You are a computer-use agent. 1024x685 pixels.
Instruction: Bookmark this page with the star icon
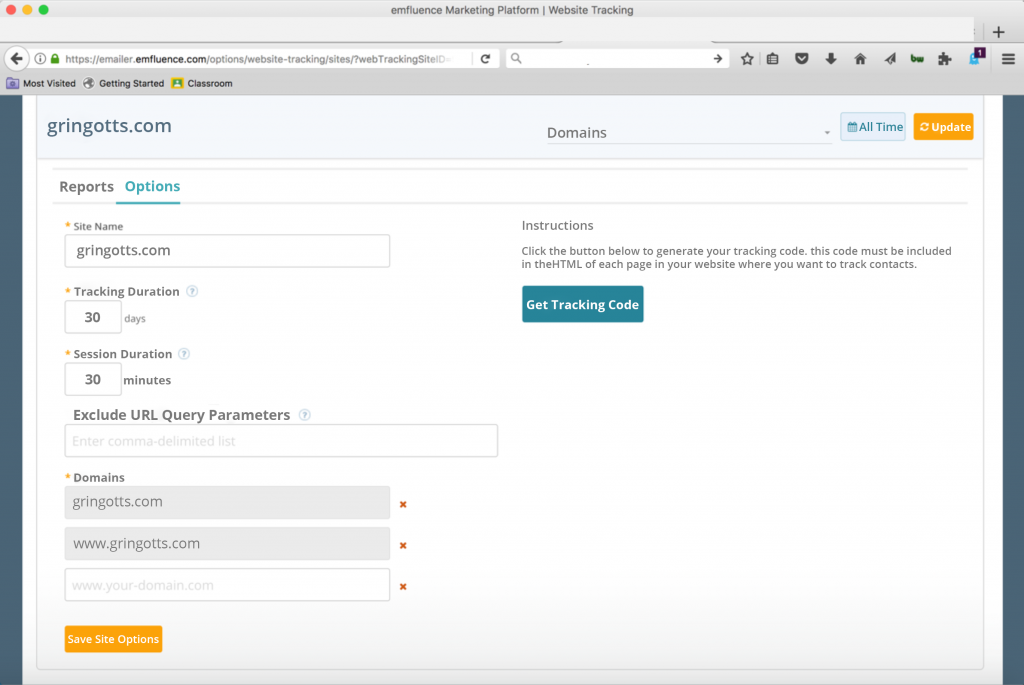pos(746,58)
